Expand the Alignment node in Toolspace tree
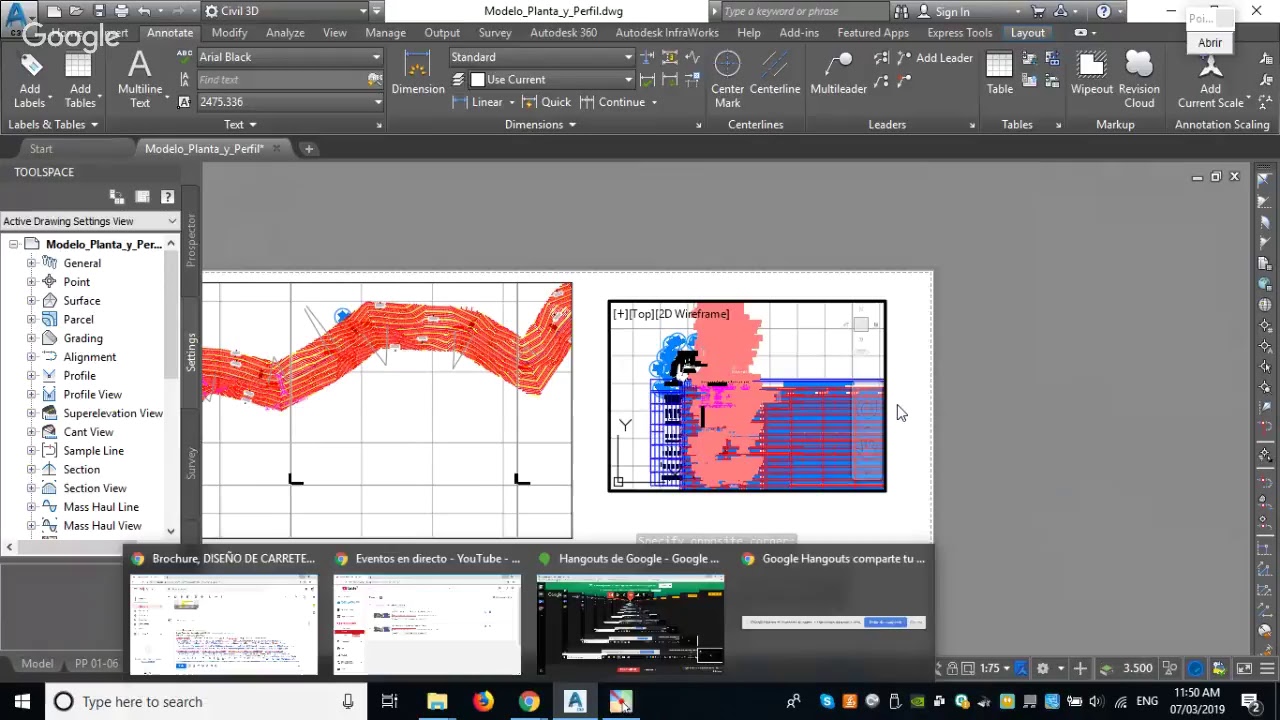The image size is (1280, 720). coord(31,357)
